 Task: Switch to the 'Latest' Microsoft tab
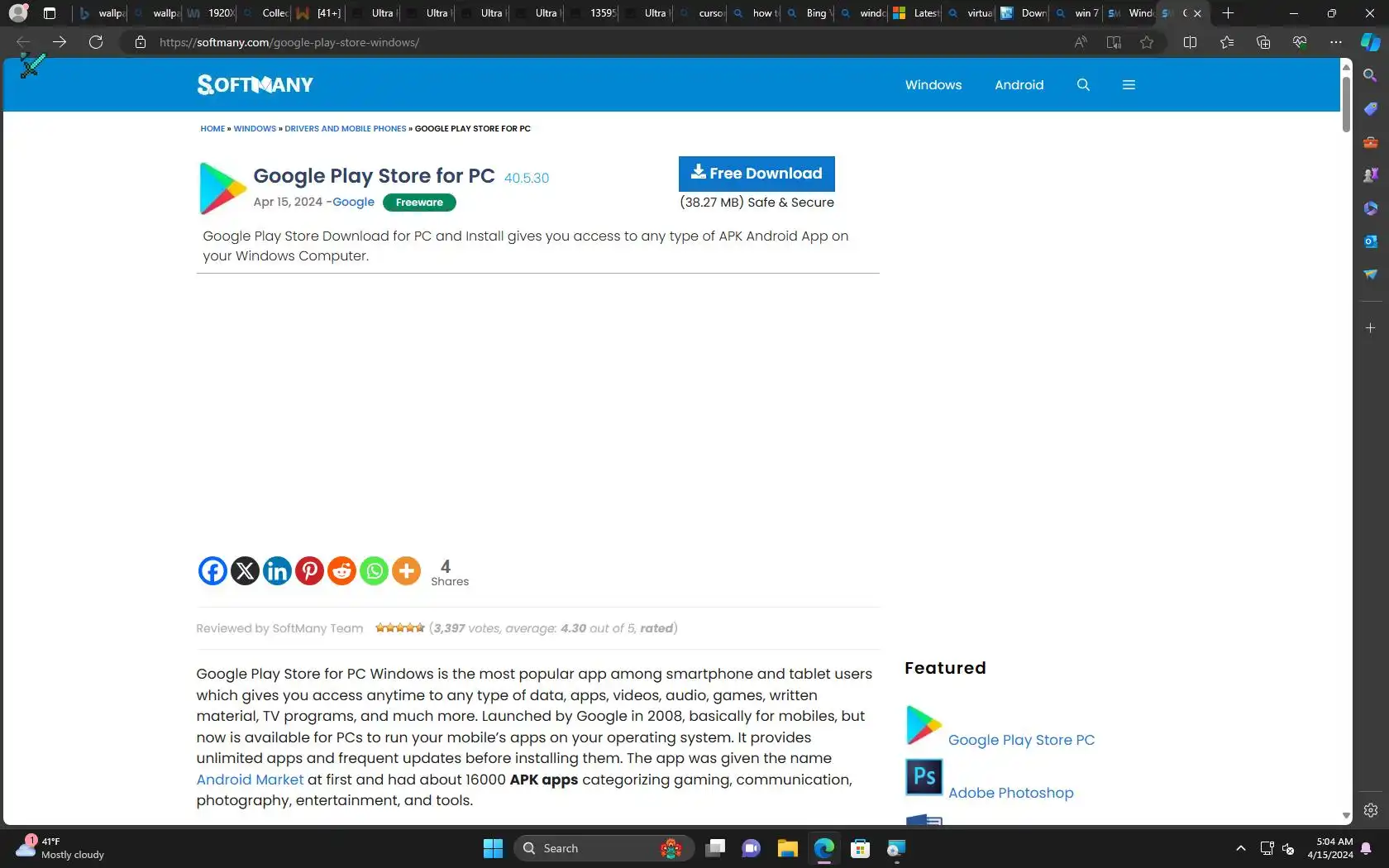point(916,13)
